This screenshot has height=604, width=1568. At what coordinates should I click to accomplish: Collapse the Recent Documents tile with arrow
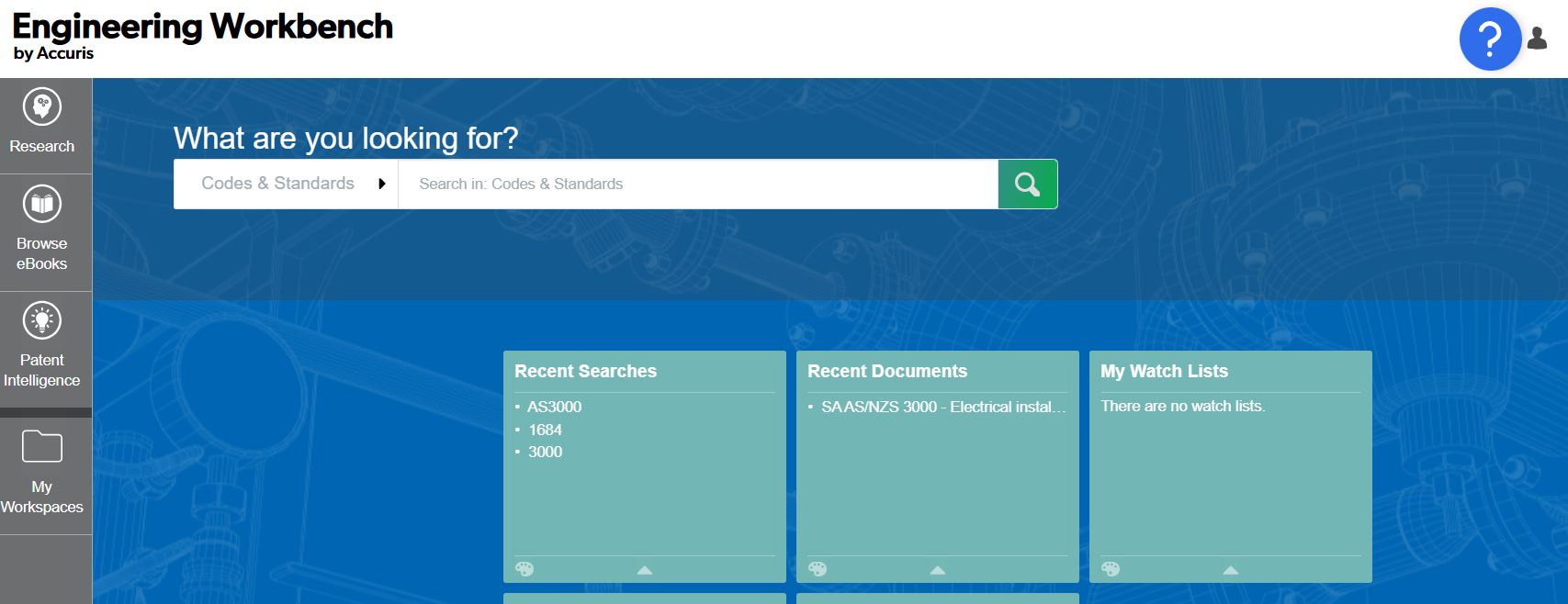pos(938,570)
